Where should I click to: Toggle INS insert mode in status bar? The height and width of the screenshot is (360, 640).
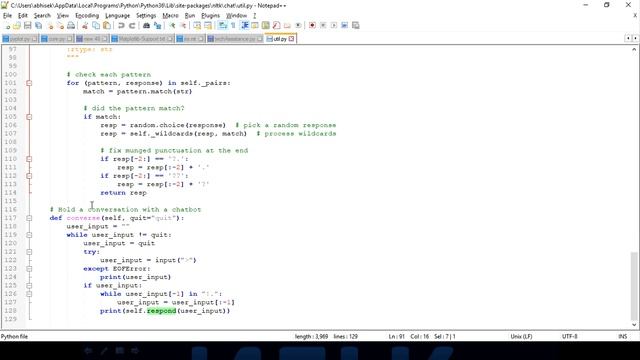point(622,336)
